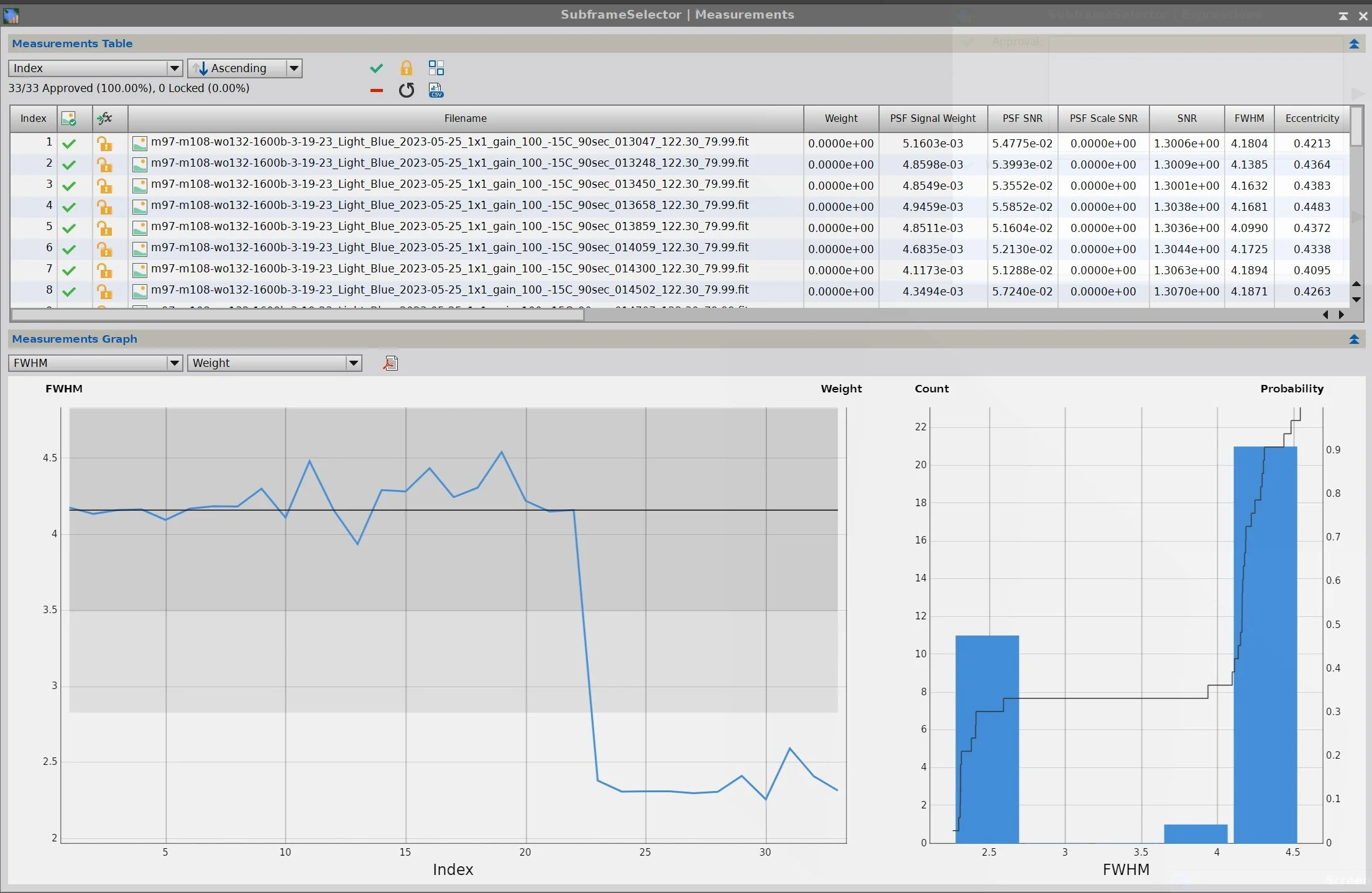Select row 5 filename in table
This screenshot has width=1372, height=893.
pyautogui.click(x=449, y=227)
